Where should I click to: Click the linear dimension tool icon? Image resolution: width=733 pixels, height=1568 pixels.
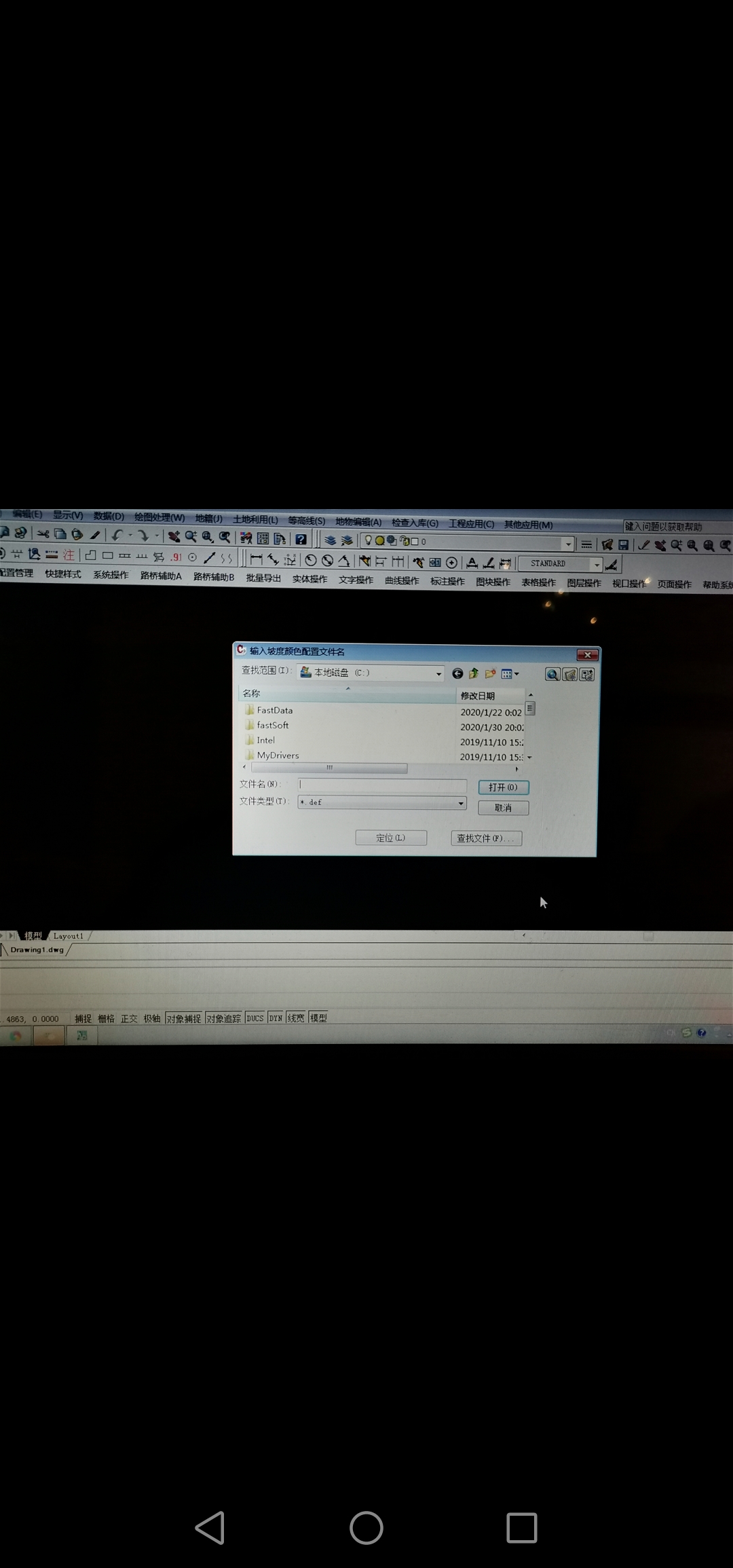click(x=257, y=559)
